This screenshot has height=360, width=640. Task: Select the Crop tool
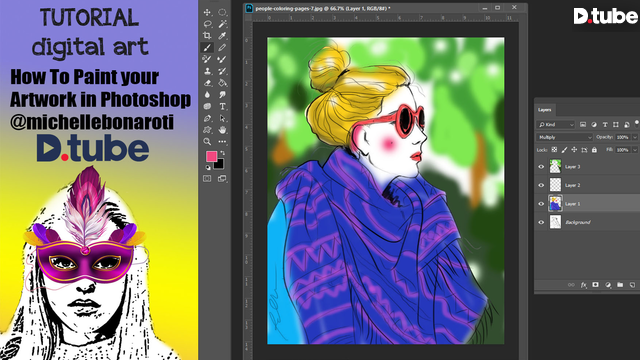[207, 36]
